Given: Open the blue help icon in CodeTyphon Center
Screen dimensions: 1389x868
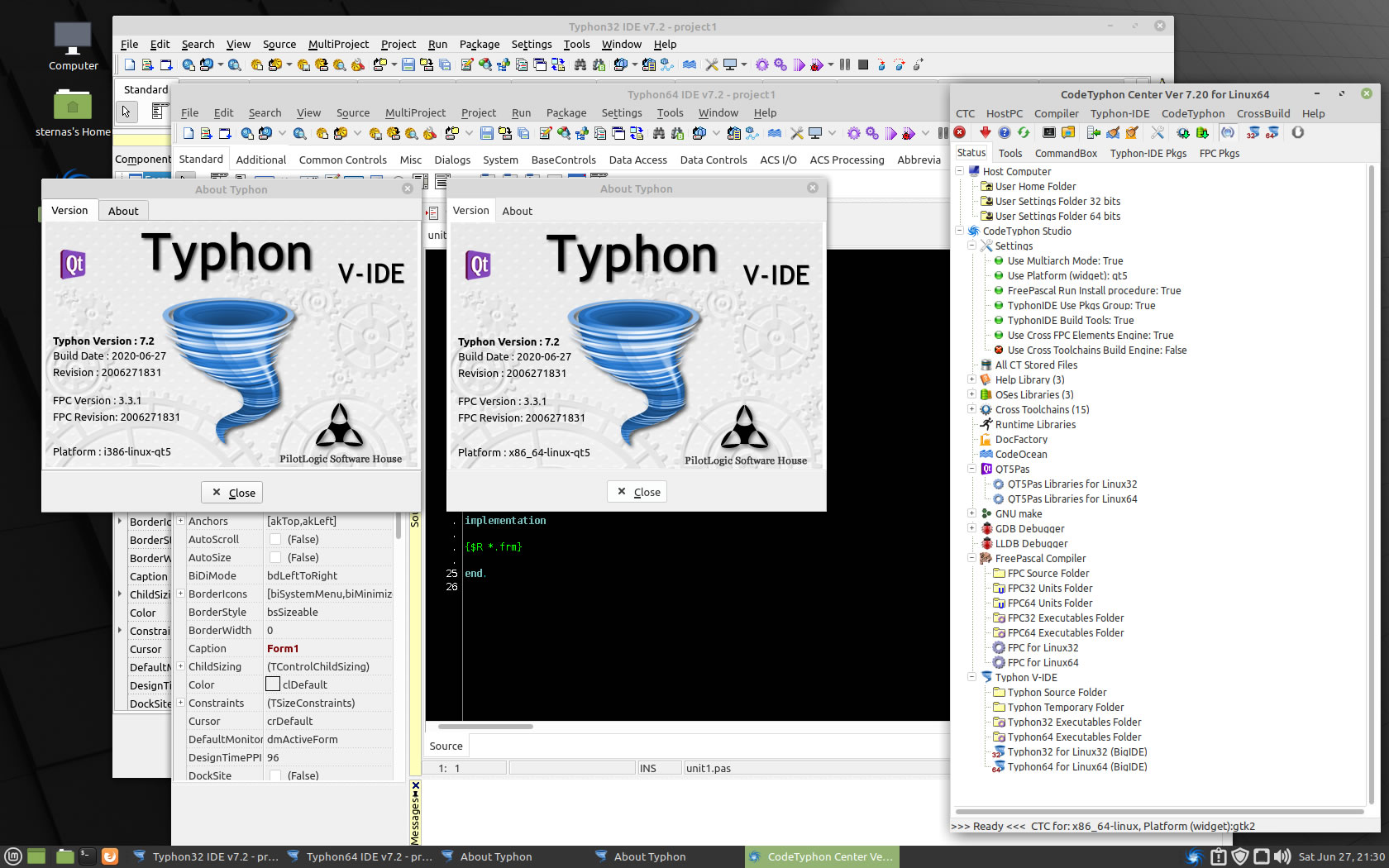Looking at the screenshot, I should (x=1004, y=132).
